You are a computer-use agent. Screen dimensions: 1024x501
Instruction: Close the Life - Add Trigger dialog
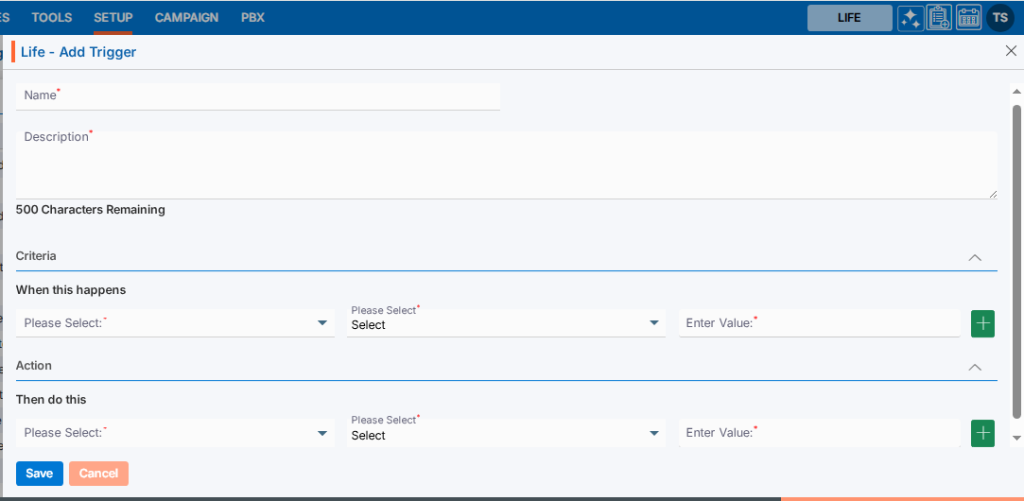(x=1010, y=51)
